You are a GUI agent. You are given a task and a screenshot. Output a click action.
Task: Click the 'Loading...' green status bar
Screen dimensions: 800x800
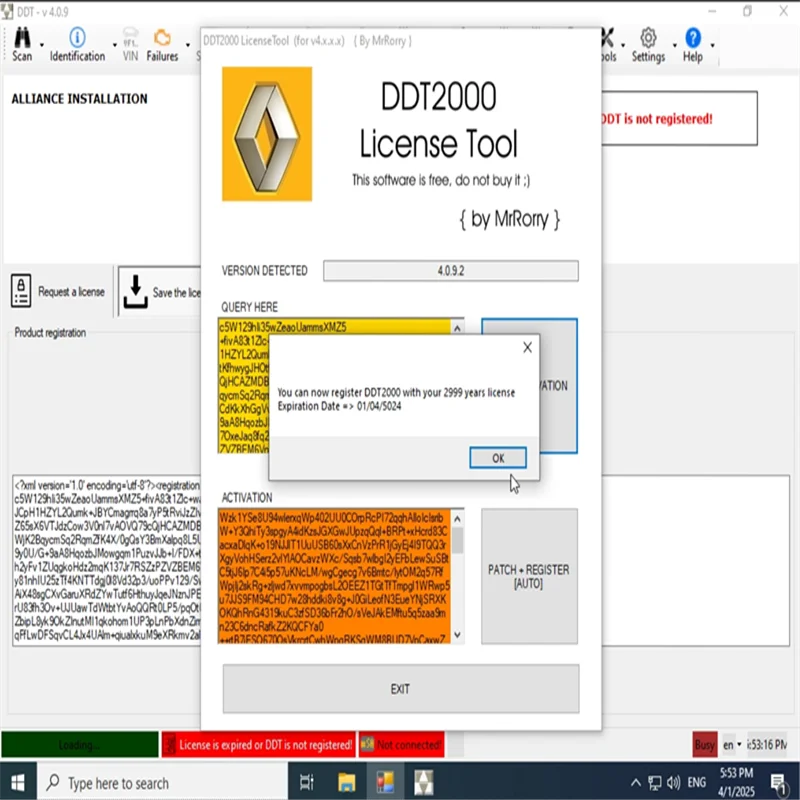tap(80, 744)
